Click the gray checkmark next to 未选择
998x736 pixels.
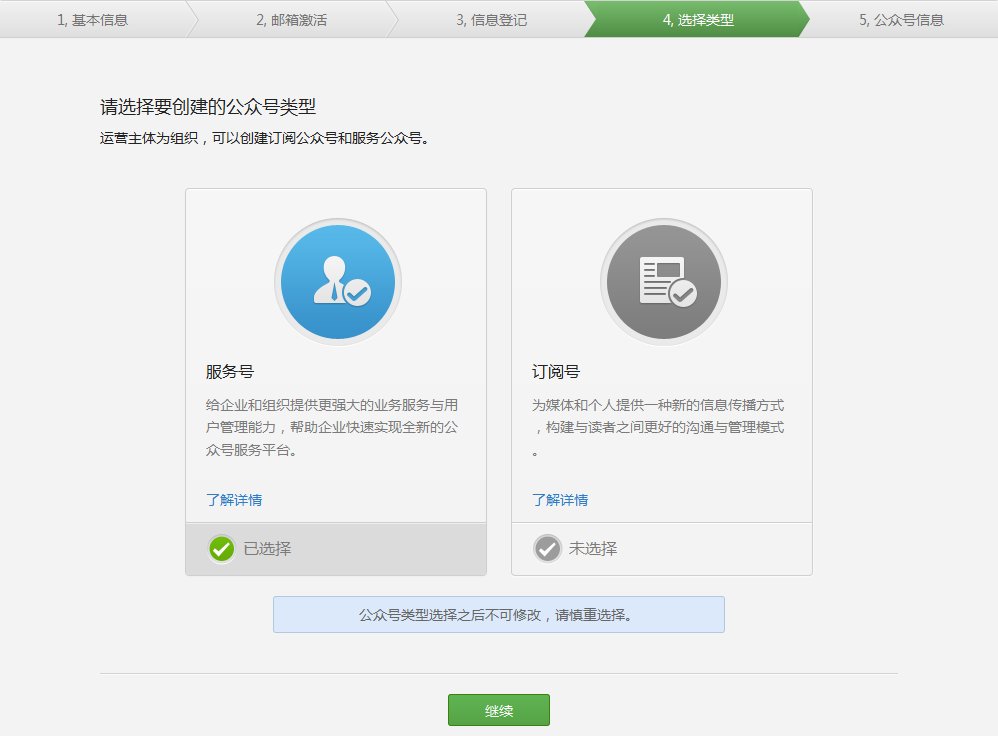pos(547,548)
